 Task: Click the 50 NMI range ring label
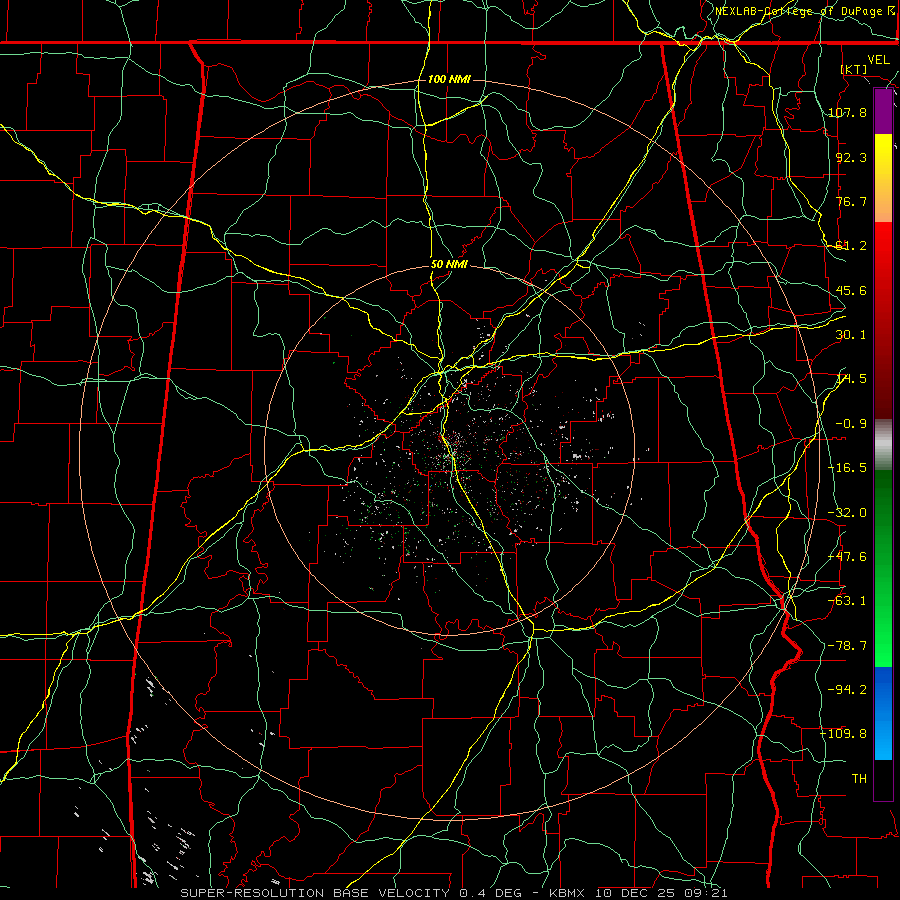tap(449, 265)
